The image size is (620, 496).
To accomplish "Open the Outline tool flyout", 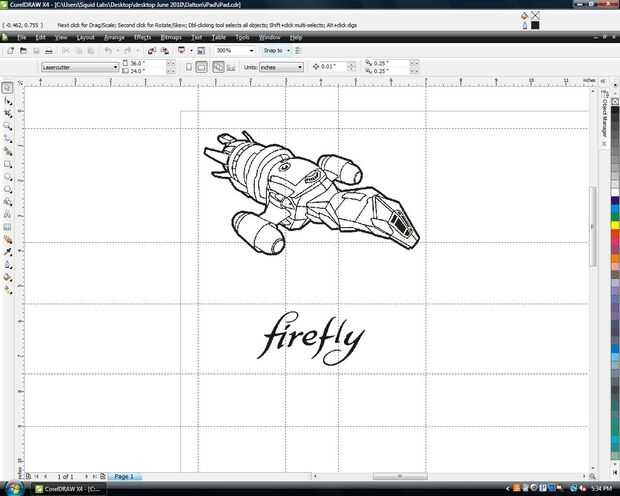I will 8,265.
